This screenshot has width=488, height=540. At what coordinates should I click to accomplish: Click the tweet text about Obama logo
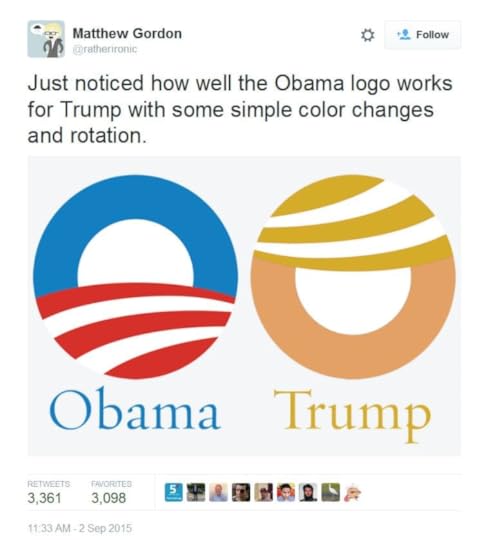click(240, 110)
